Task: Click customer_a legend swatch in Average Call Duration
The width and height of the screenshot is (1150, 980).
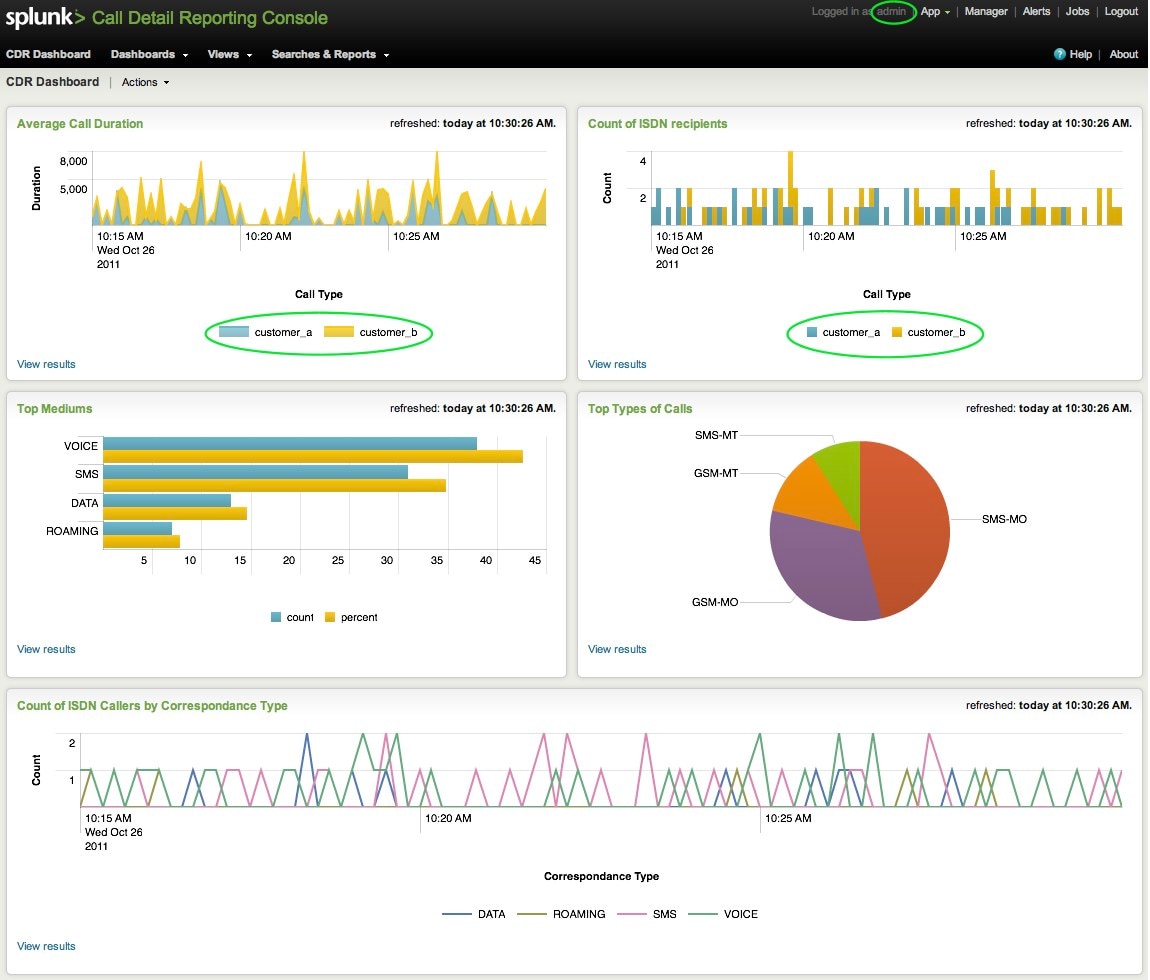Action: point(234,332)
